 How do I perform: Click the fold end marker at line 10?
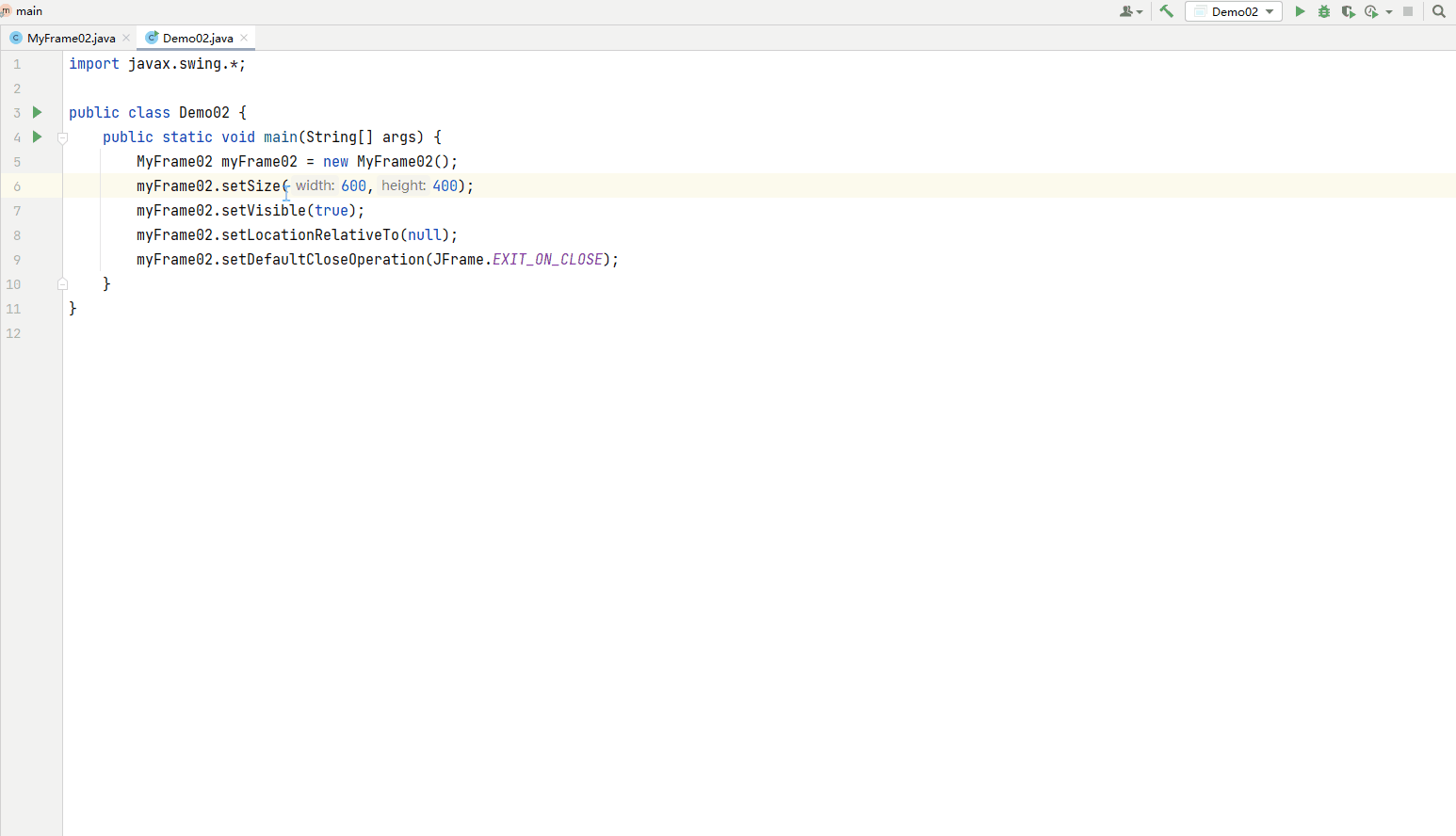63,283
